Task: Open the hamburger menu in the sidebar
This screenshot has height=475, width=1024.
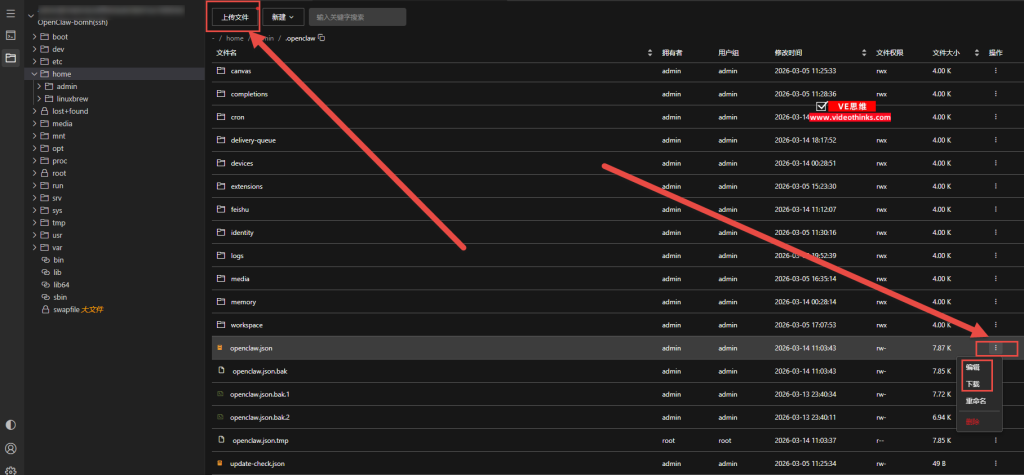Action: (11, 14)
